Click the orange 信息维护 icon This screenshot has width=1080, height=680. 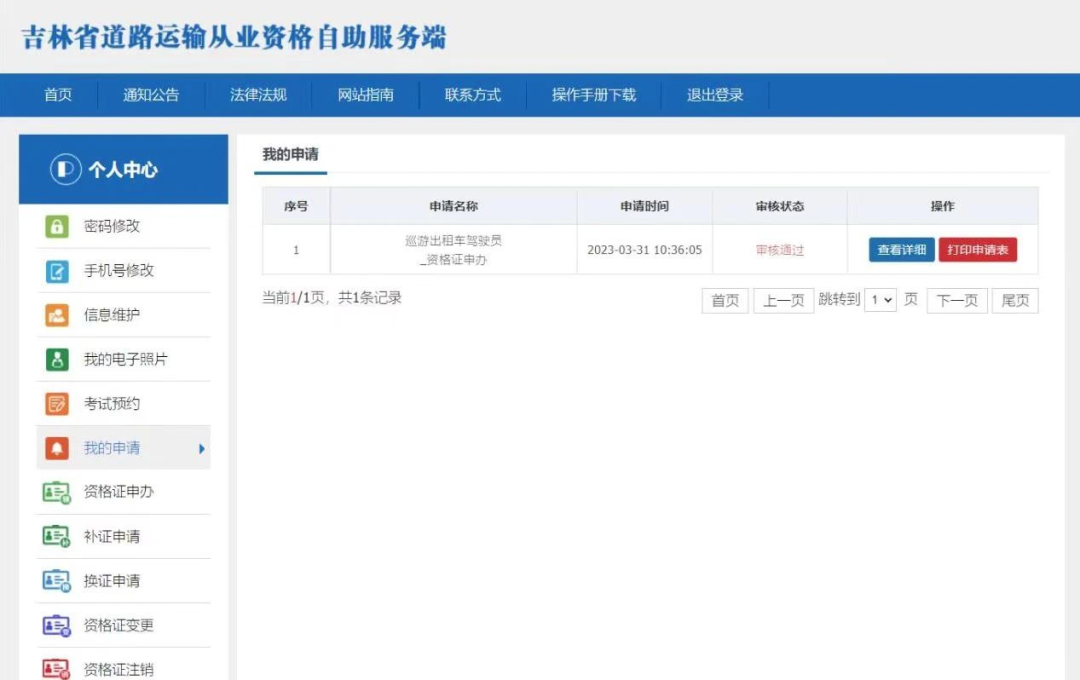point(57,315)
